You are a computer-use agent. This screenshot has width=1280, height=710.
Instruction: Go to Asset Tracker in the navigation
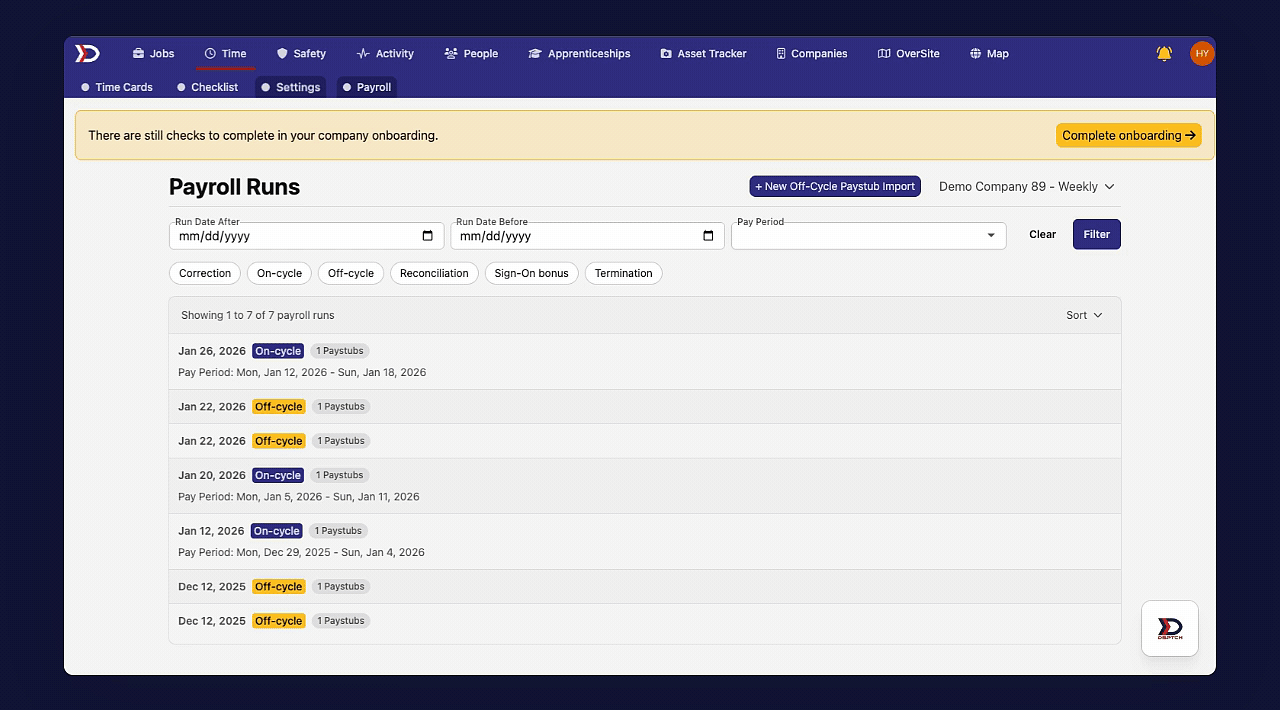click(x=703, y=54)
